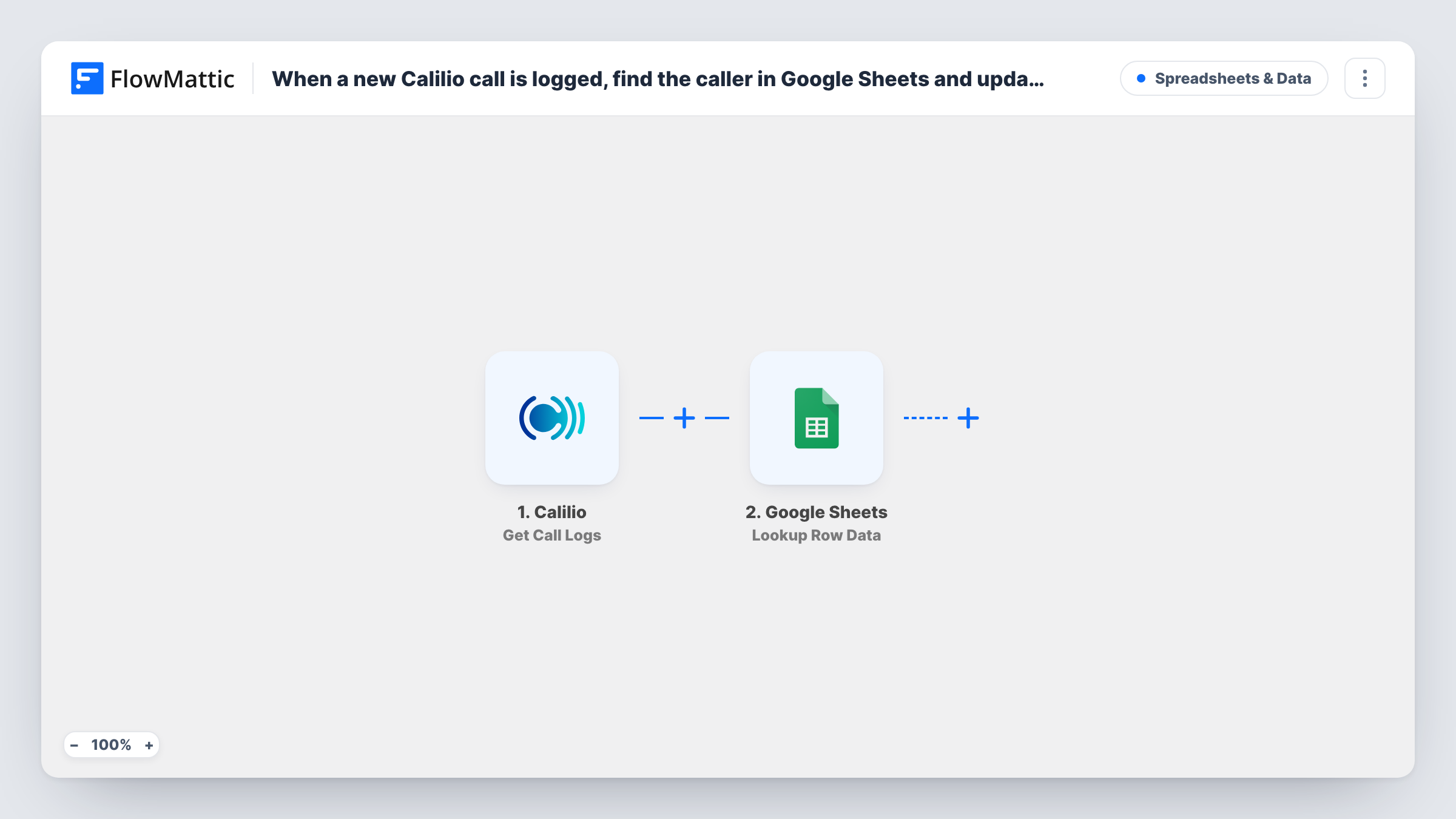Click the 'Lookup Row Data' action label

tap(817, 535)
